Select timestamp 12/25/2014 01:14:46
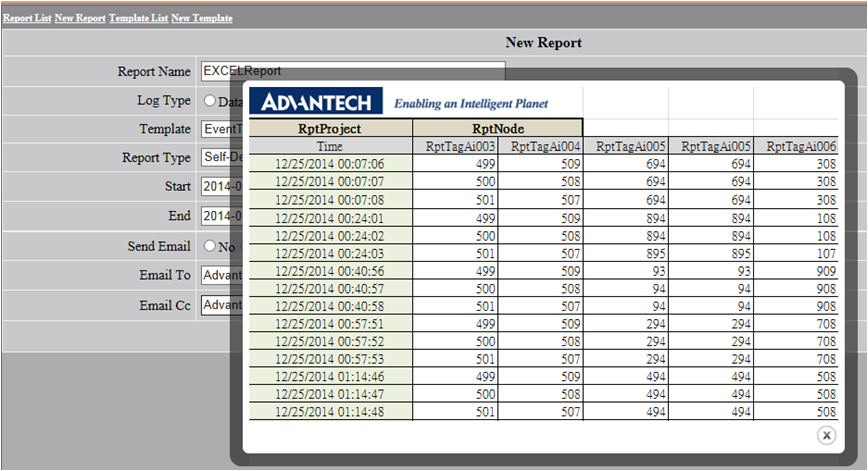Viewport: 868px width, 471px height. click(330, 377)
